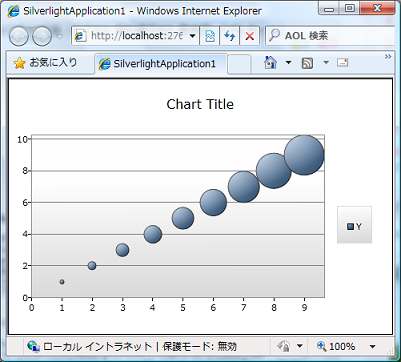
Task: Click the Read mail icon
Action: point(342,63)
